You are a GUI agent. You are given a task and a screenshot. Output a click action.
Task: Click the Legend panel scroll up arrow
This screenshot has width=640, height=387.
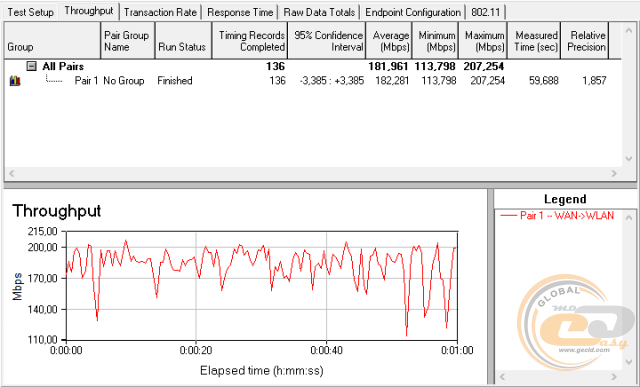629,218
